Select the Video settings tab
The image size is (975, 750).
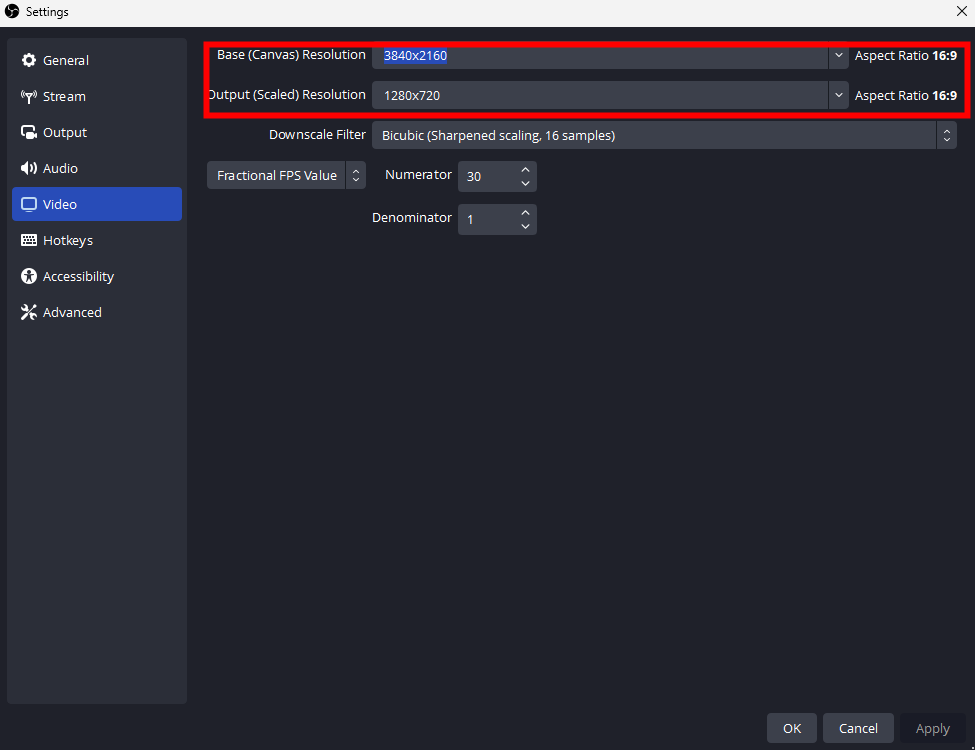point(97,204)
